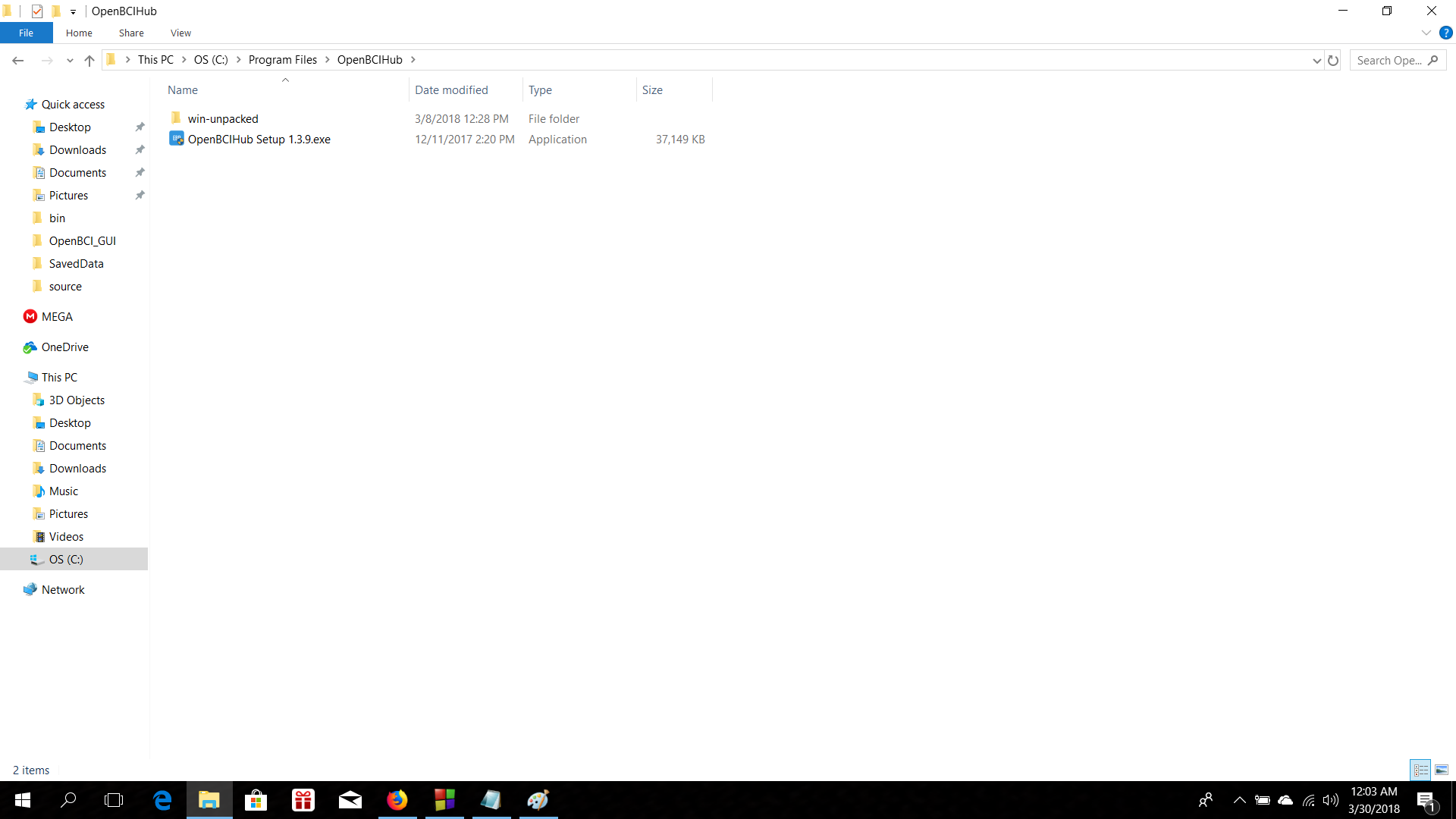Unpin Desktop from Quick access
Image resolution: width=1456 pixels, height=819 pixels.
(140, 127)
